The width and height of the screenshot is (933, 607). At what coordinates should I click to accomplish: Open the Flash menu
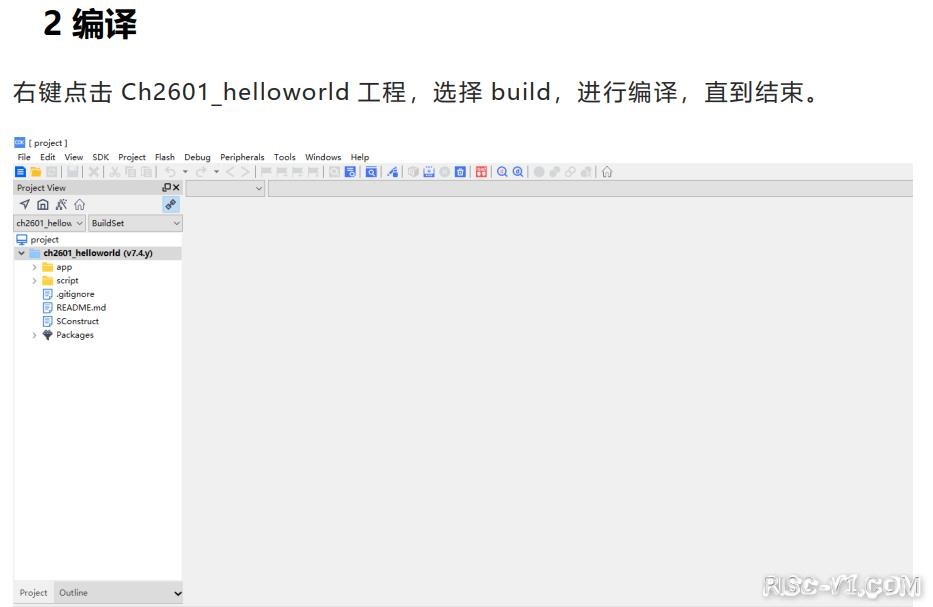(165, 157)
